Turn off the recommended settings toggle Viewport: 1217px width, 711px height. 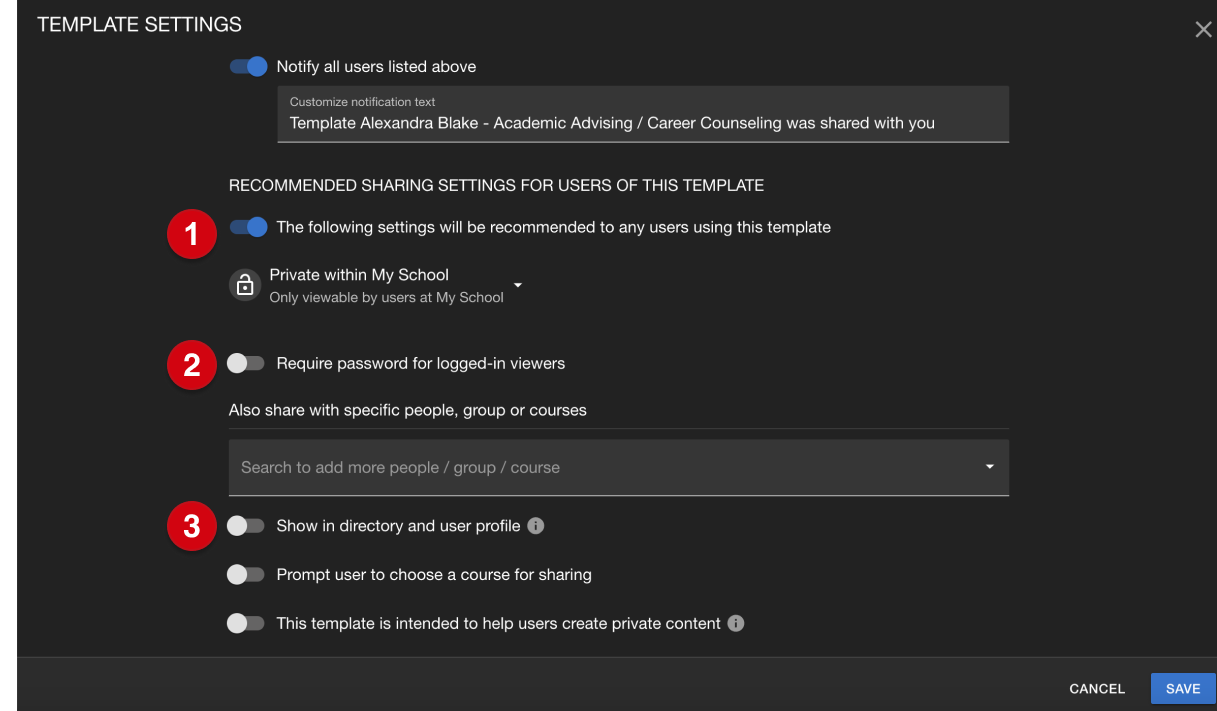point(248,227)
